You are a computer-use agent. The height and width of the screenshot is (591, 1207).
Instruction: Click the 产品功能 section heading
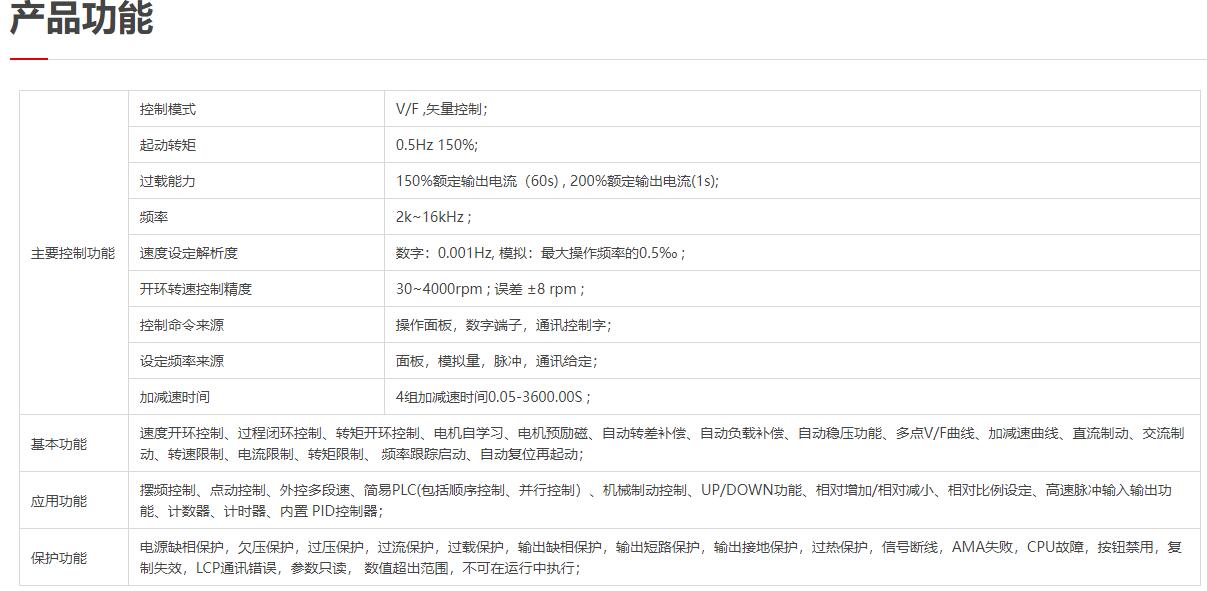coord(82,19)
